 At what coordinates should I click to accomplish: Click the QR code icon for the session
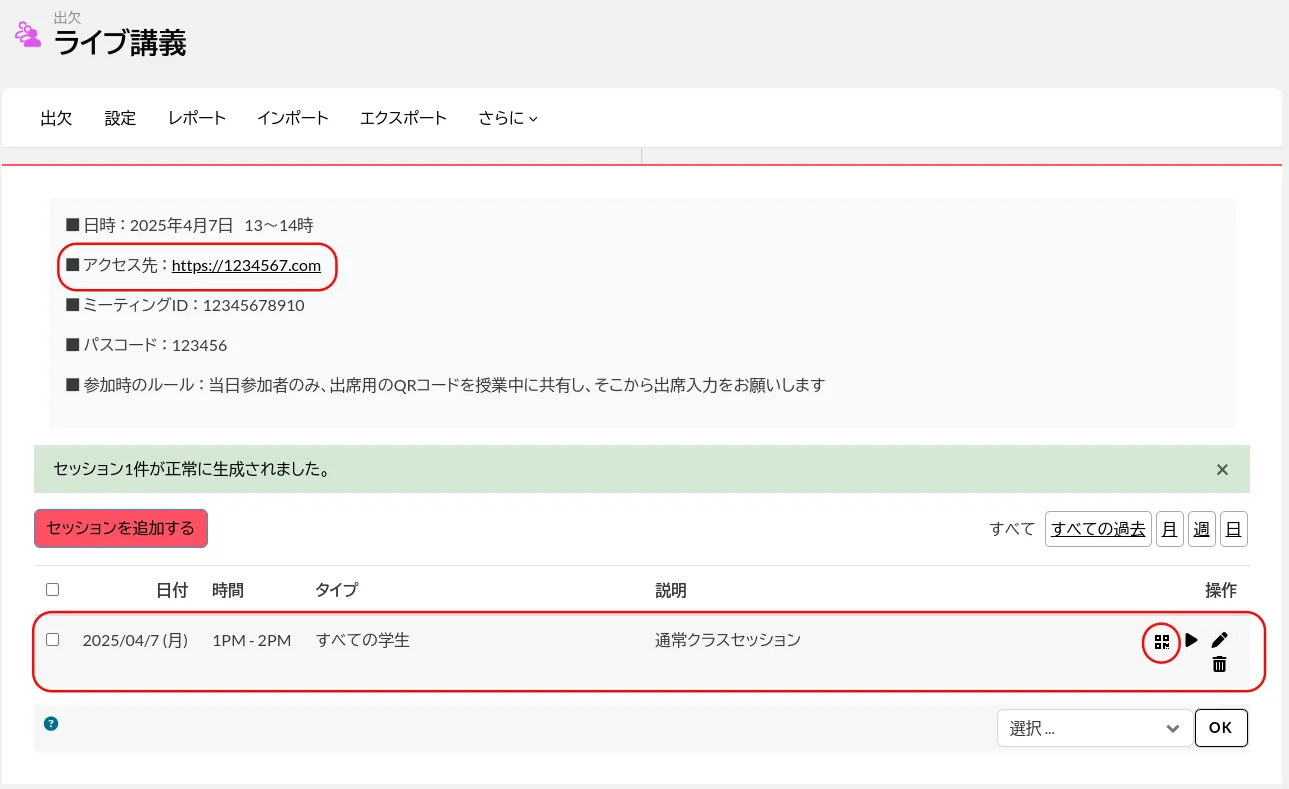[x=1161, y=641]
